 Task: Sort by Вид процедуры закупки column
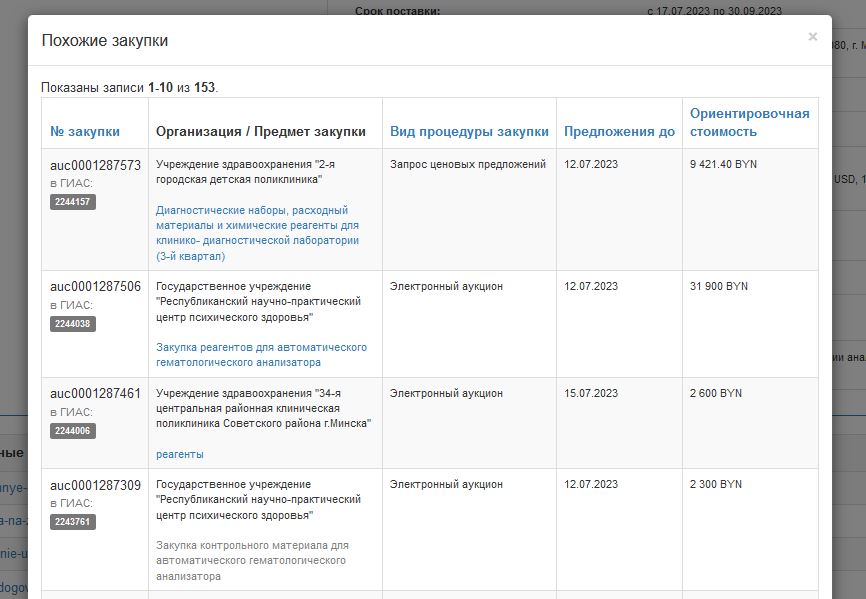(x=469, y=131)
